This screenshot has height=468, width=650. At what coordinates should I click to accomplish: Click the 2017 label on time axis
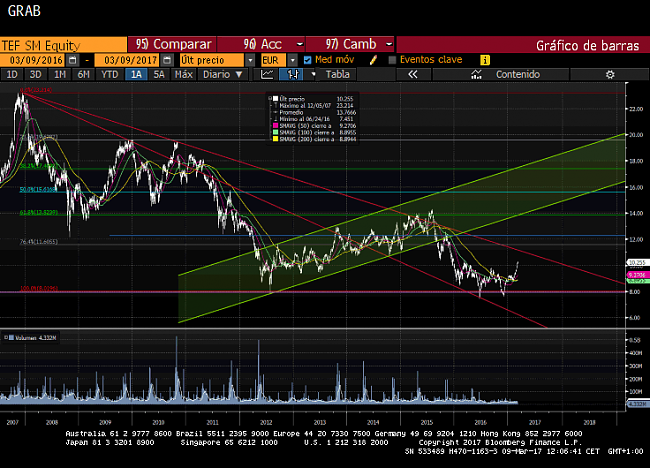point(535,422)
